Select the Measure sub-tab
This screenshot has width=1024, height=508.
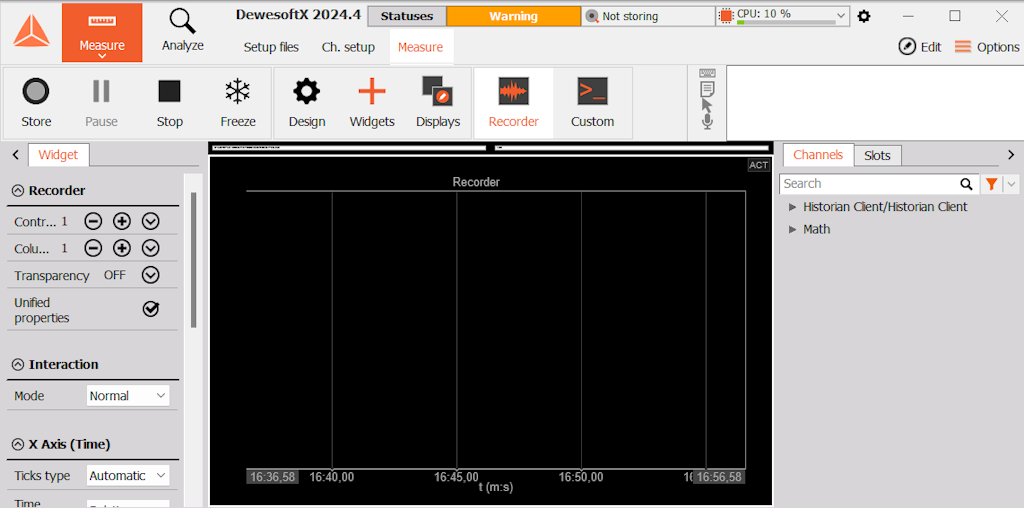tap(421, 47)
